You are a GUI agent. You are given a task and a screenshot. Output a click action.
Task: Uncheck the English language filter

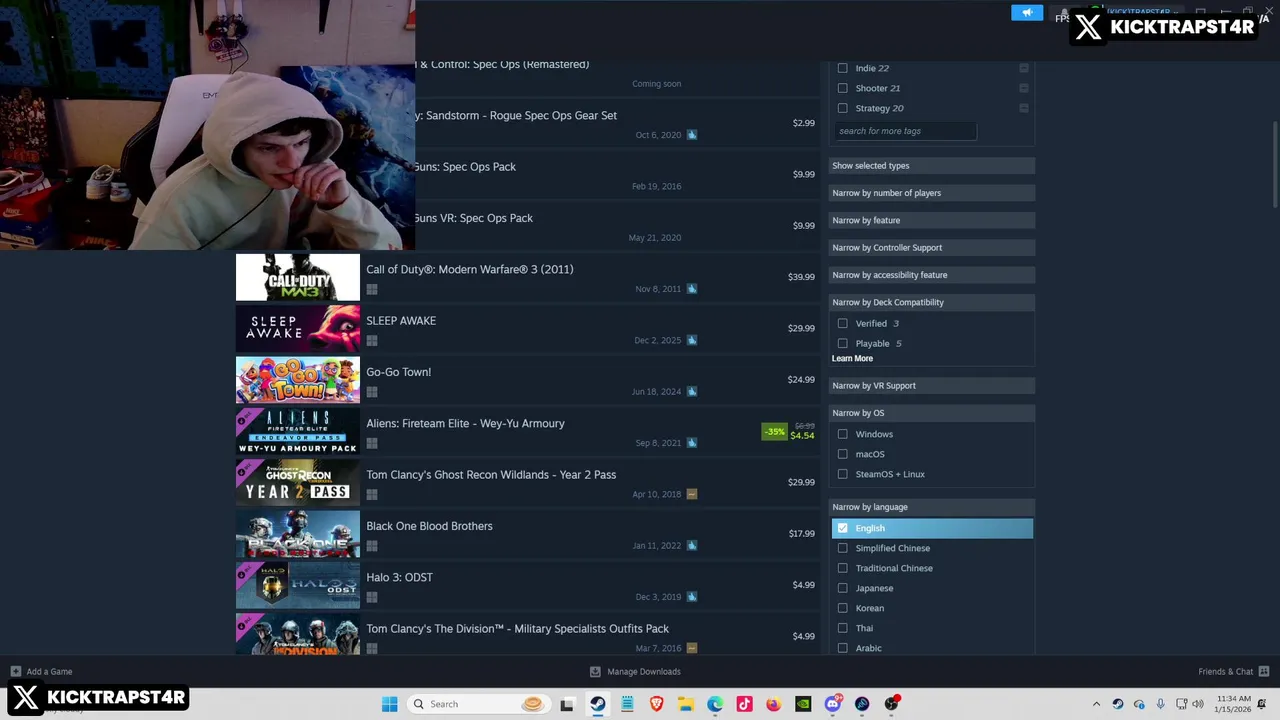pos(842,528)
